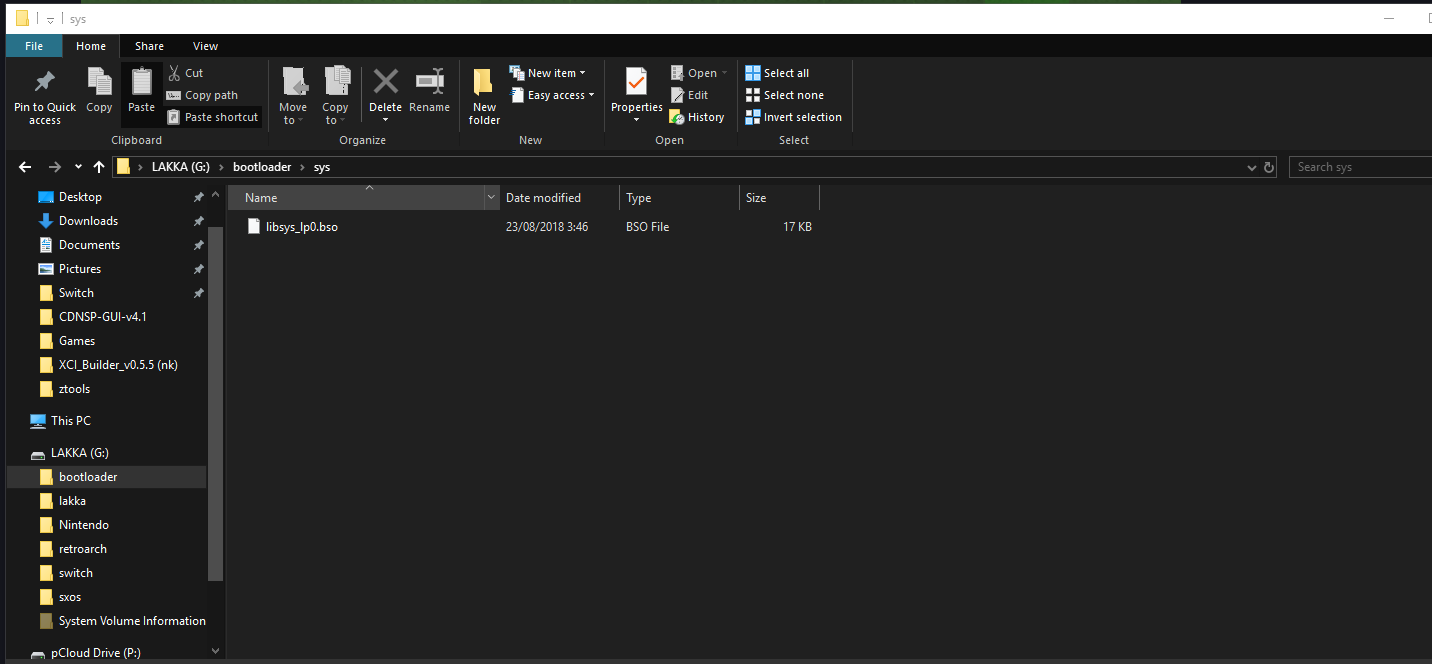The width and height of the screenshot is (1432, 664).
Task: Refresh the current folder
Action: 1270,167
